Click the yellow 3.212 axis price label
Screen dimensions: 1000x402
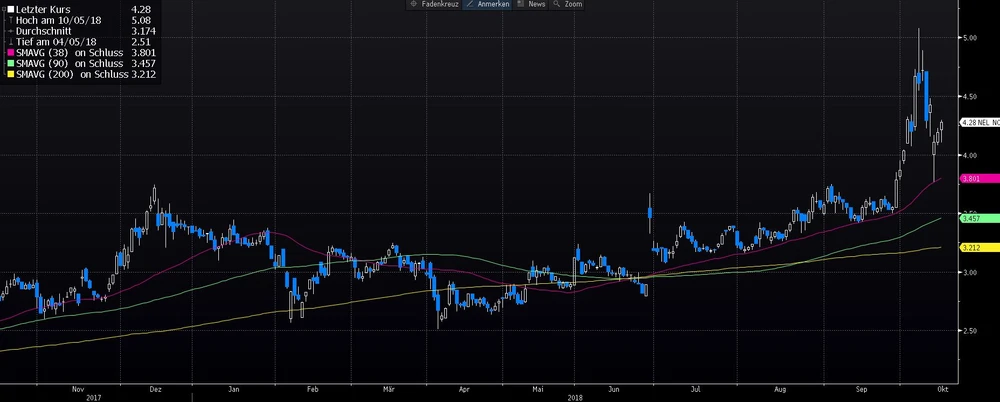pyautogui.click(x=969, y=247)
